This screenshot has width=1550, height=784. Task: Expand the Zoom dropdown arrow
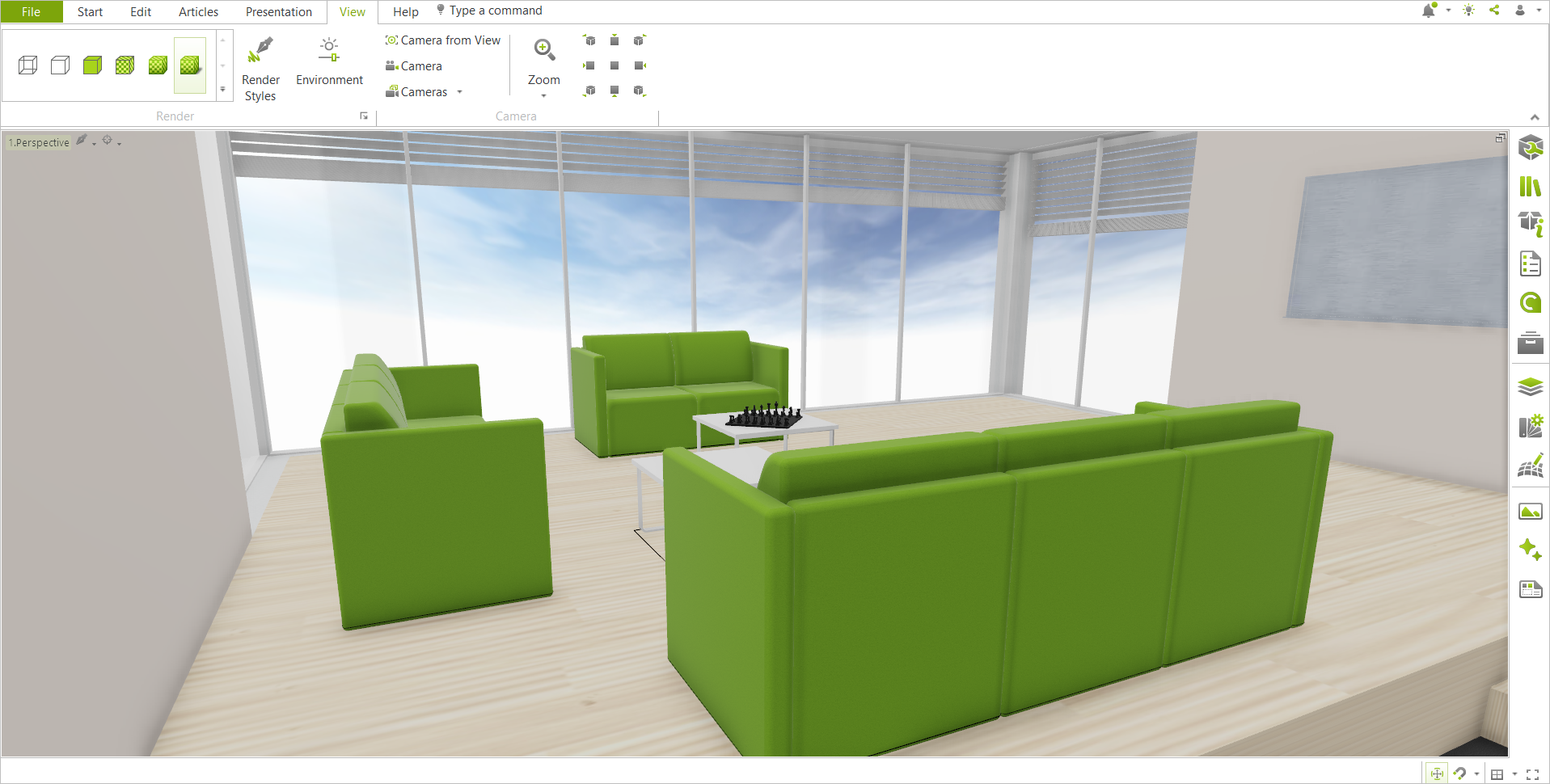point(544,96)
